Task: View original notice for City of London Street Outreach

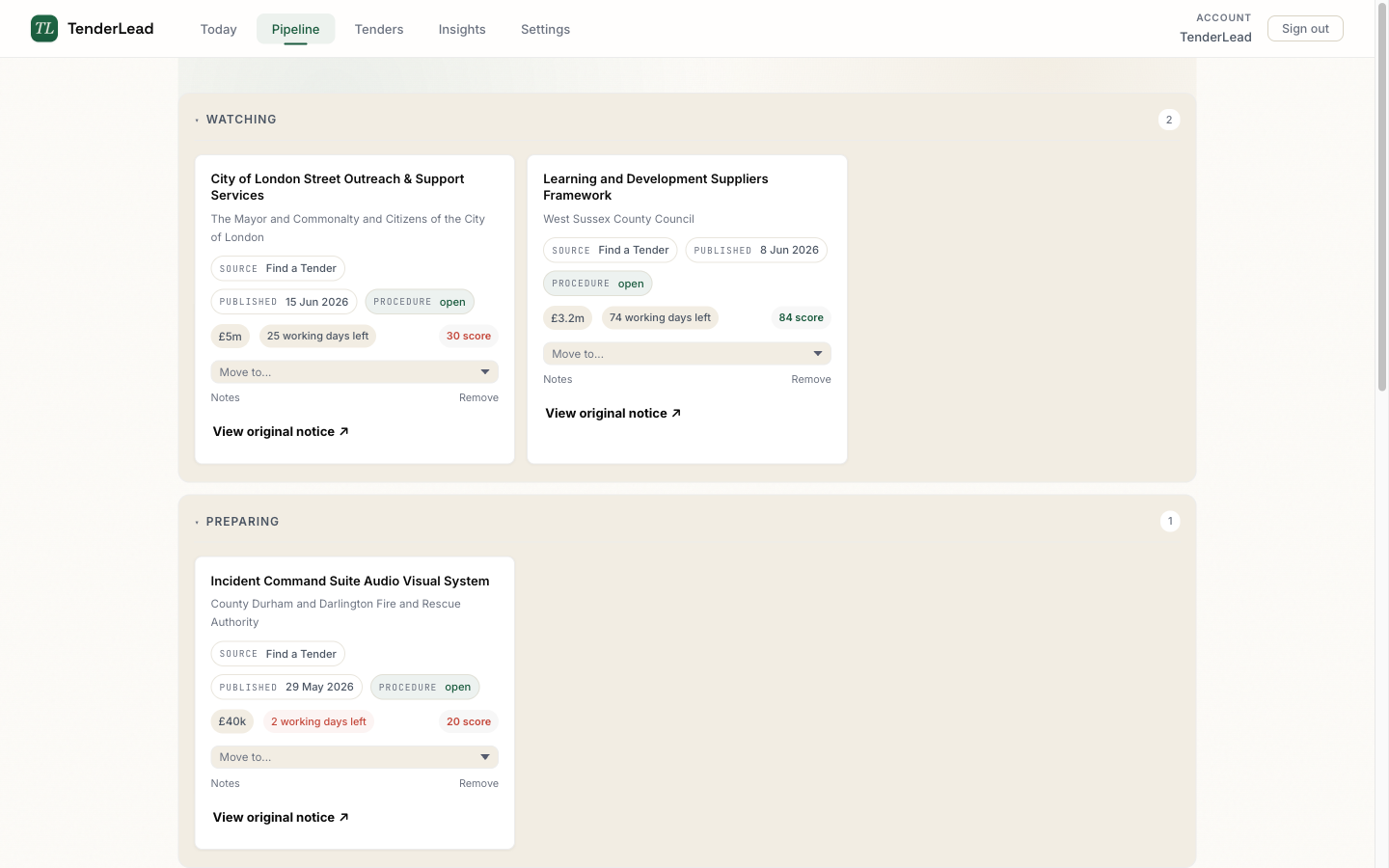Action: click(x=281, y=431)
